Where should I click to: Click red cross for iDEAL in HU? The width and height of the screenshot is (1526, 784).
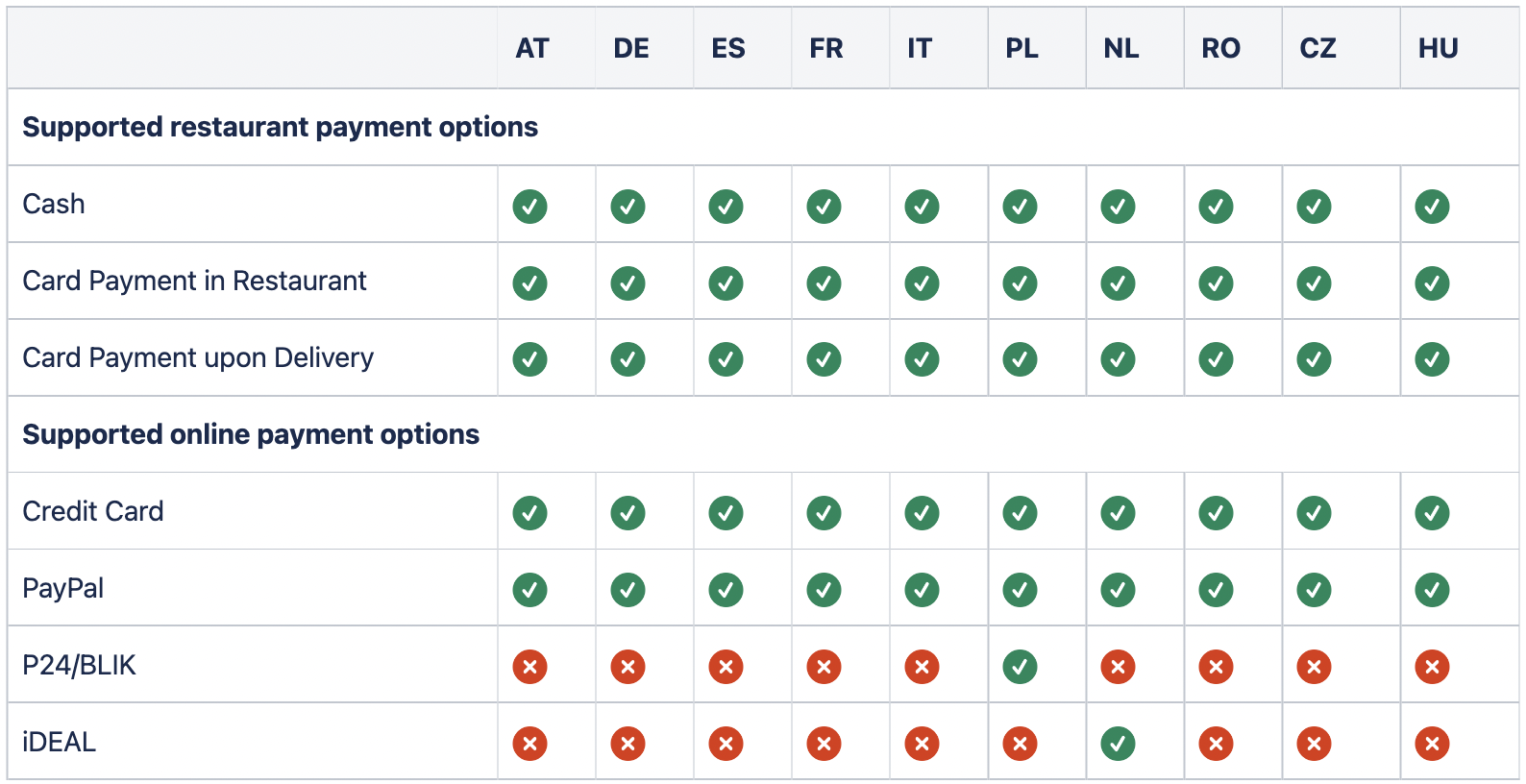coord(1432,744)
